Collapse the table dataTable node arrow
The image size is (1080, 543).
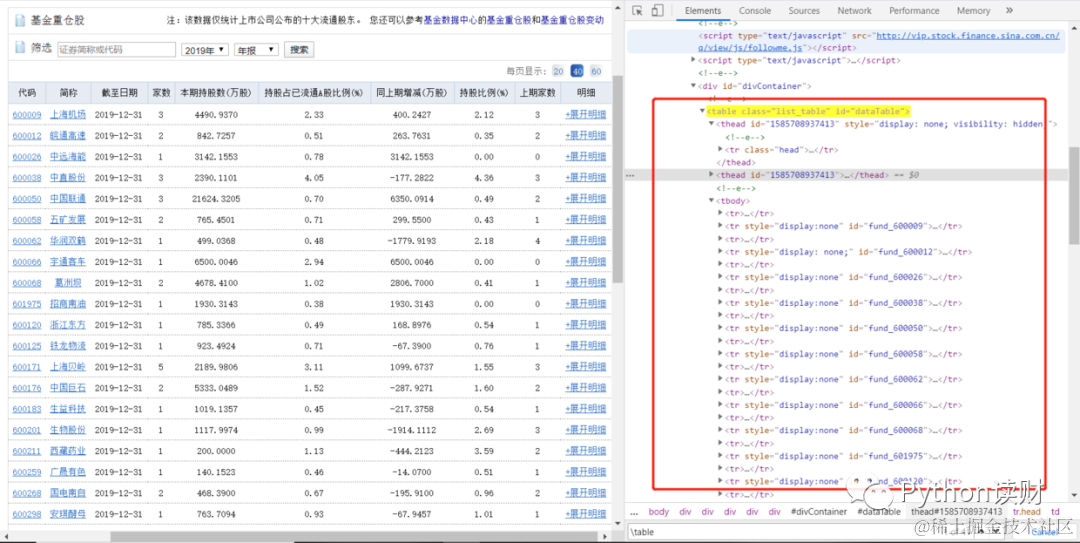(703, 111)
